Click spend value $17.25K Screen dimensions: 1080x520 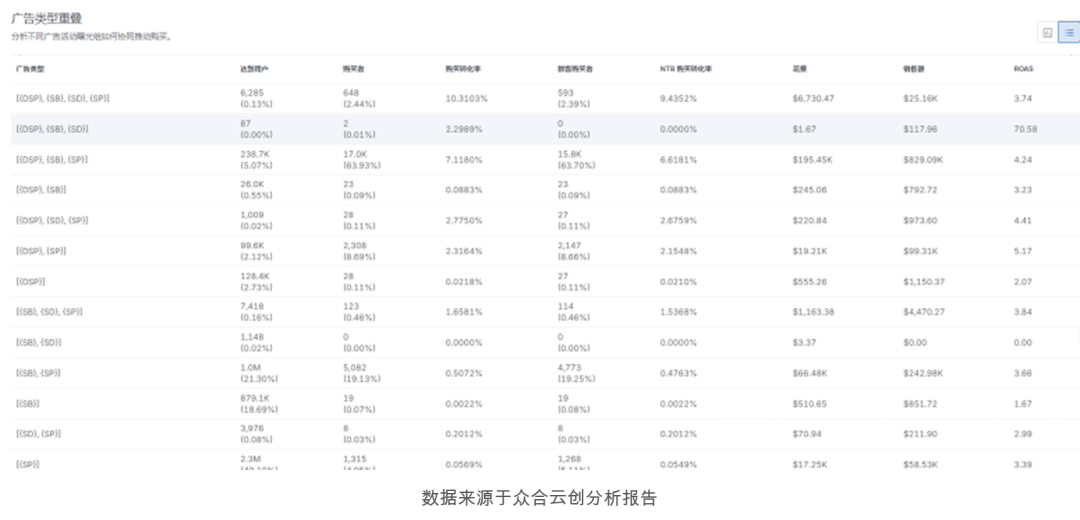810,464
